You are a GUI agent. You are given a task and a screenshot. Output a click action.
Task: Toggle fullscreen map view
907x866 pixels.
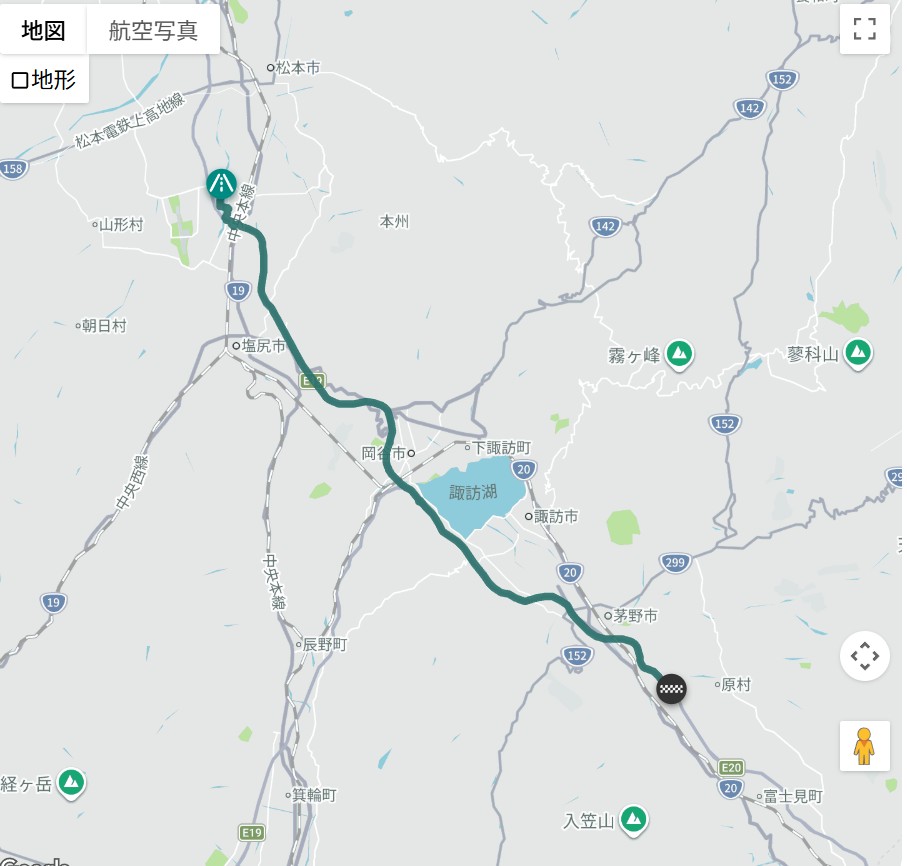(864, 28)
